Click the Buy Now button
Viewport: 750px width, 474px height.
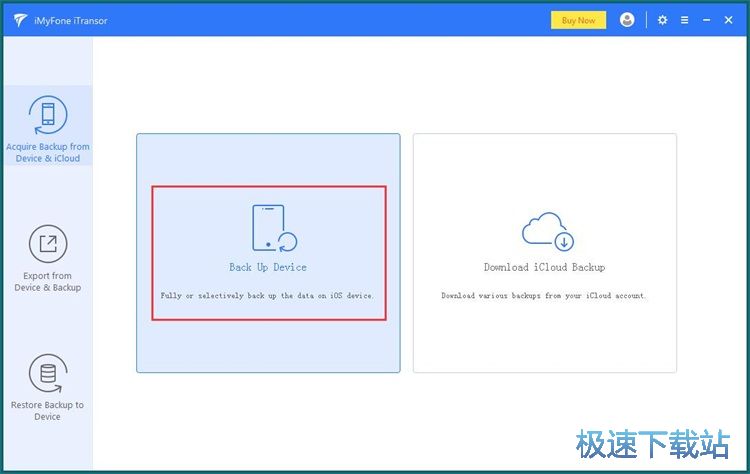578,21
